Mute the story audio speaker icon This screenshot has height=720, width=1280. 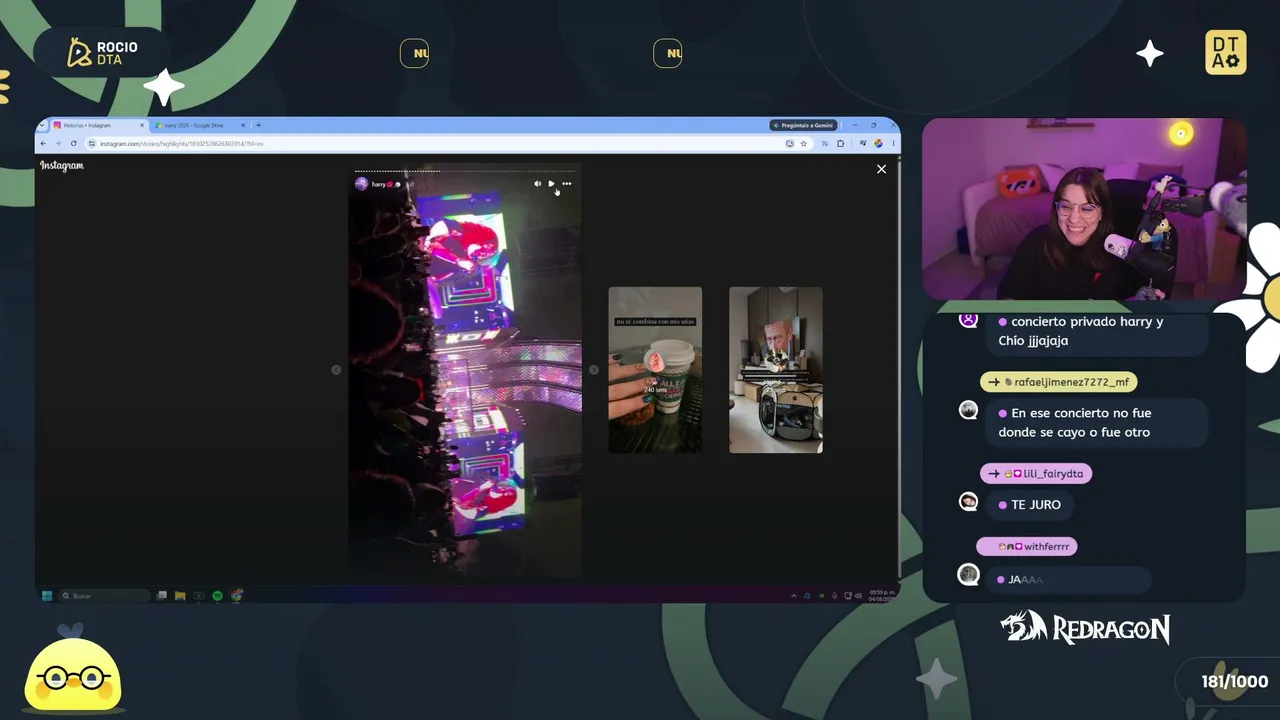point(537,184)
